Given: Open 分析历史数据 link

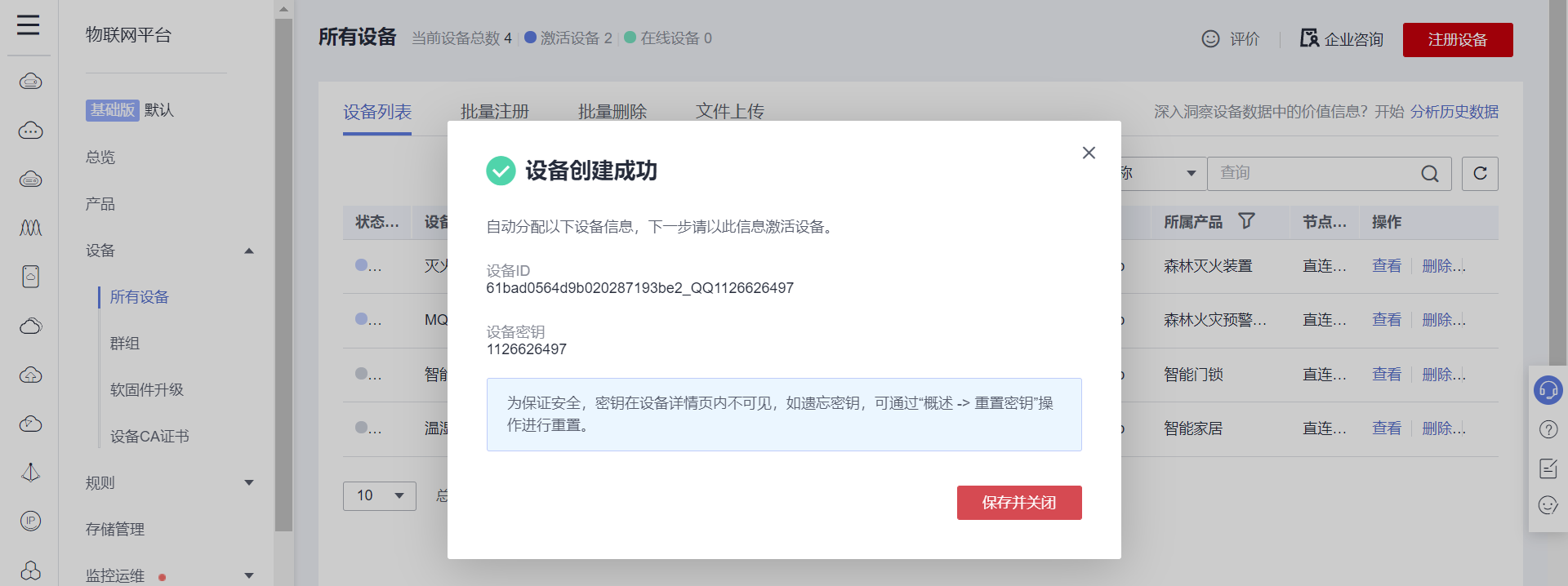Looking at the screenshot, I should [1454, 112].
